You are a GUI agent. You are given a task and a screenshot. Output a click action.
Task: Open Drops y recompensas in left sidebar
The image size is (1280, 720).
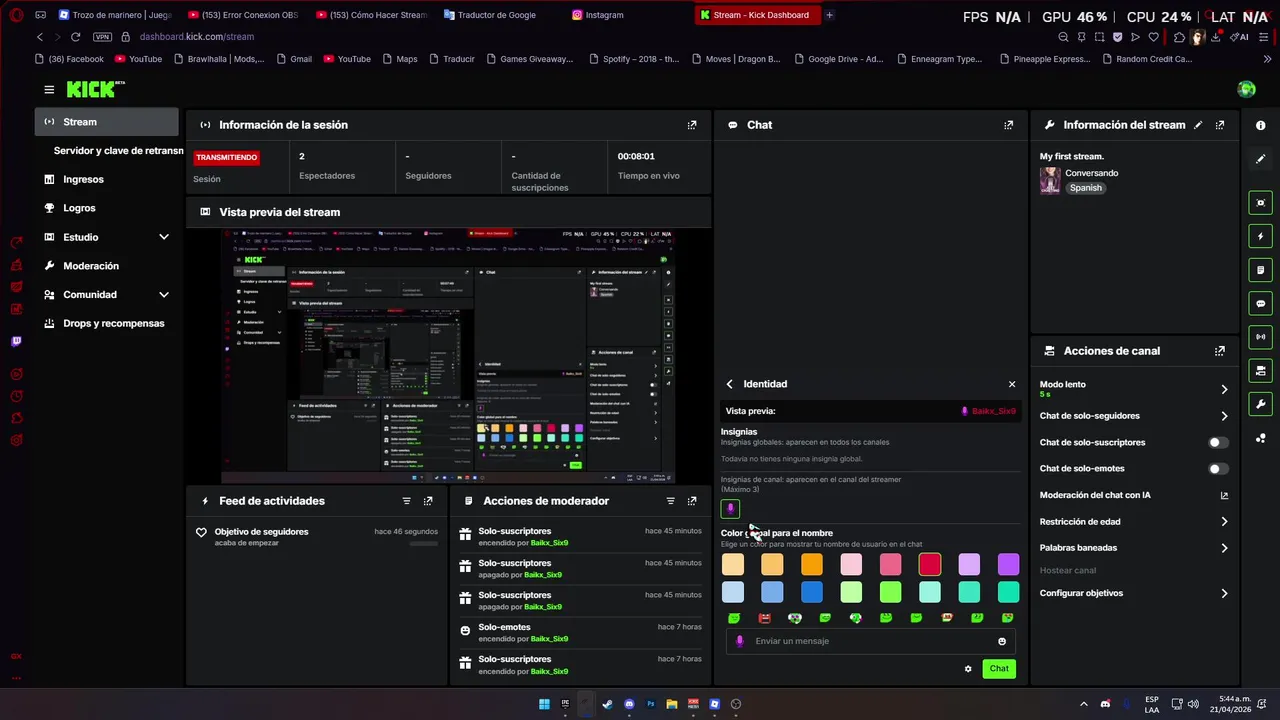point(106,324)
